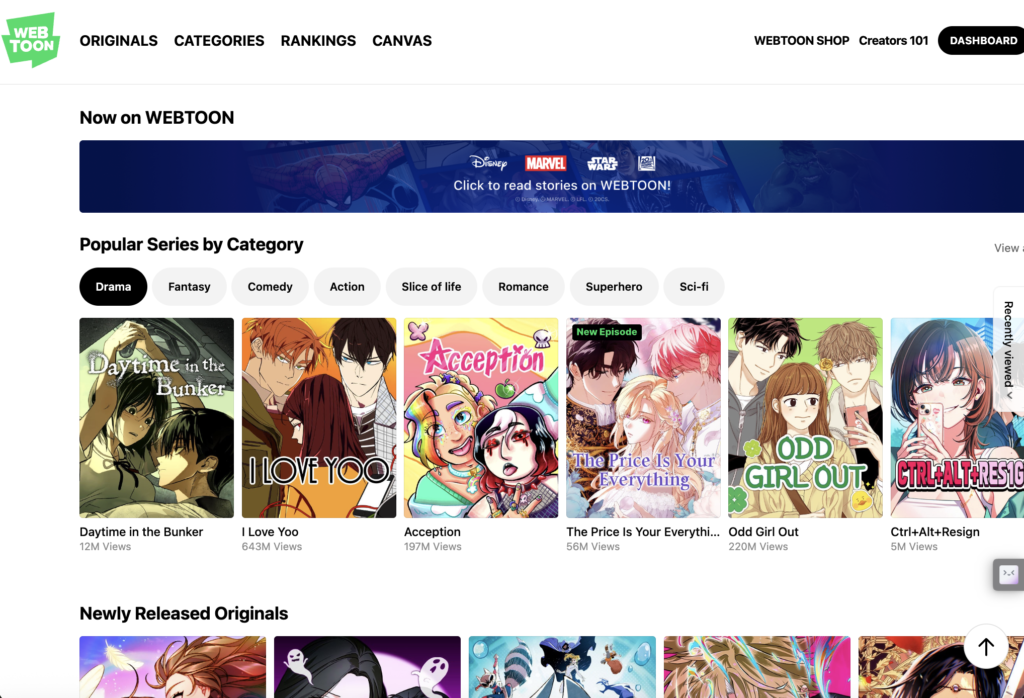Screen dimensions: 1024x698
Task: Open the ORIGINALS menu
Action: tap(119, 40)
